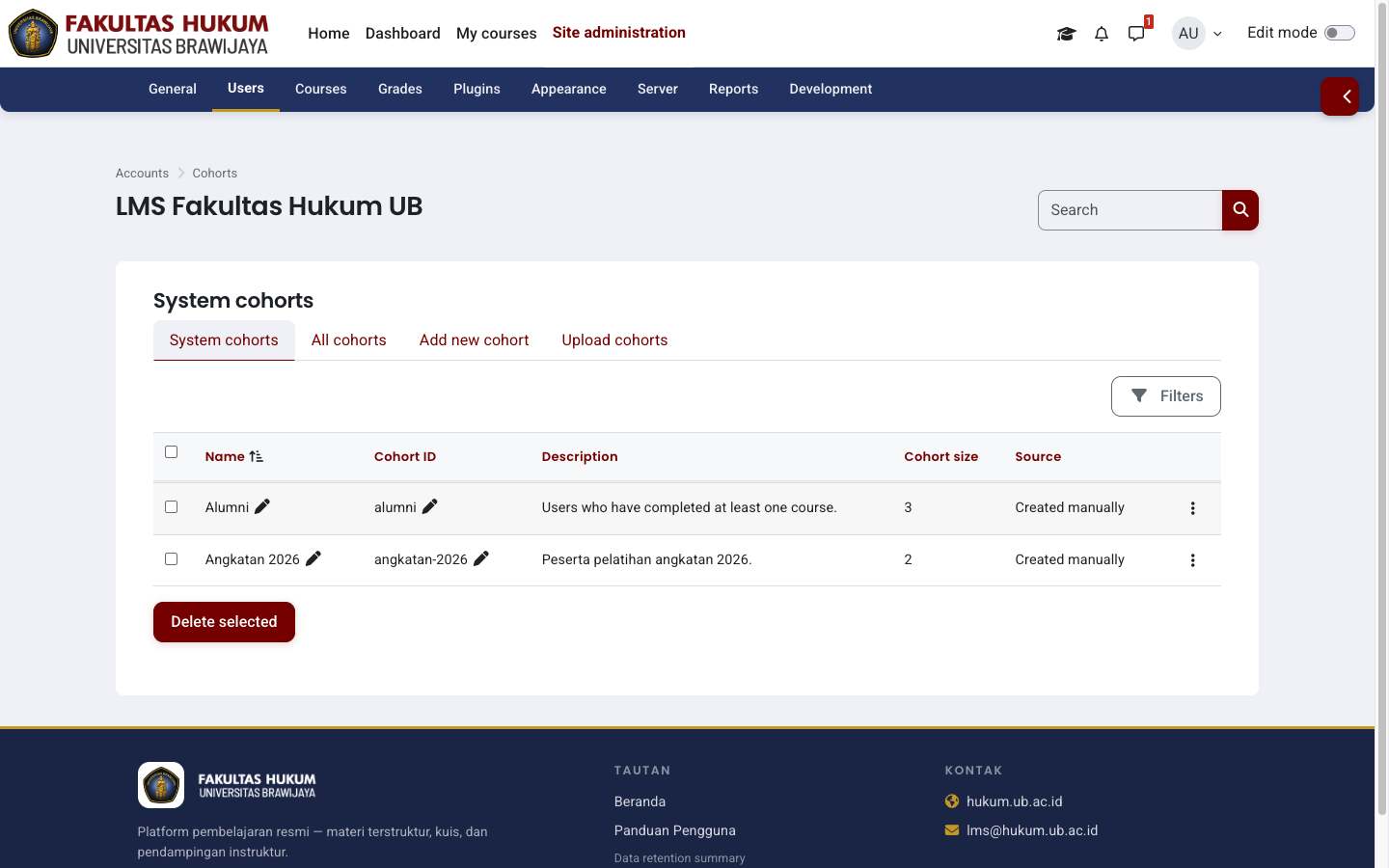Click the "Users who have completed" description

(x=689, y=507)
